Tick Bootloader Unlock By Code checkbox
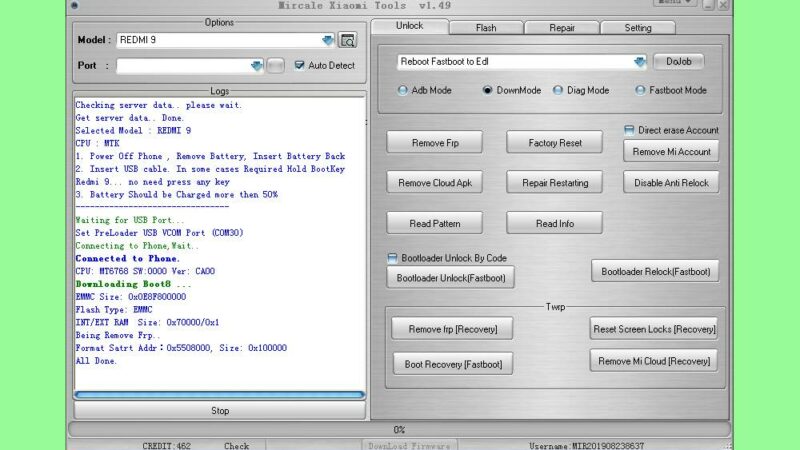 tap(392, 258)
